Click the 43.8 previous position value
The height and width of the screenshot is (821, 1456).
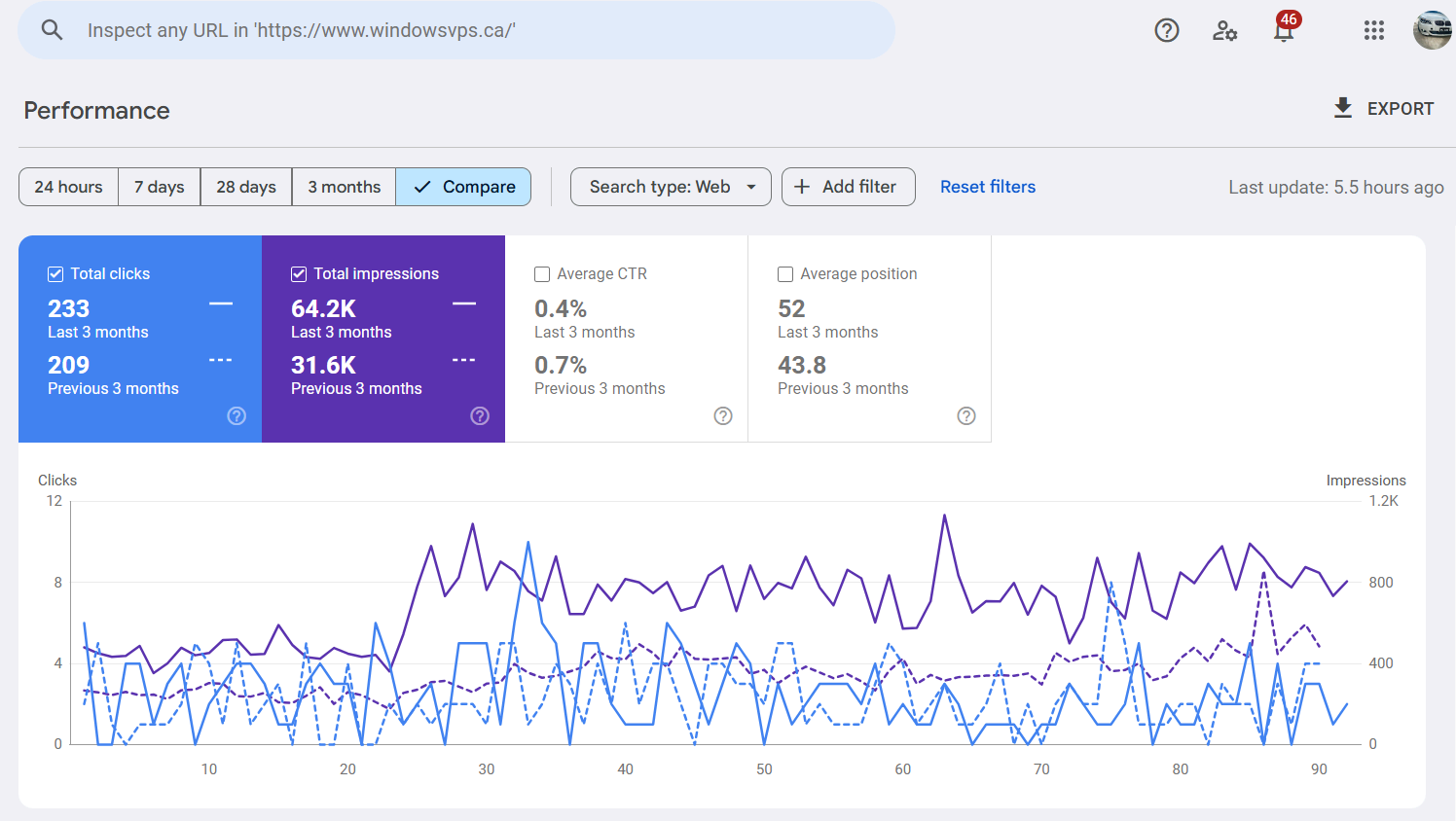coord(802,366)
